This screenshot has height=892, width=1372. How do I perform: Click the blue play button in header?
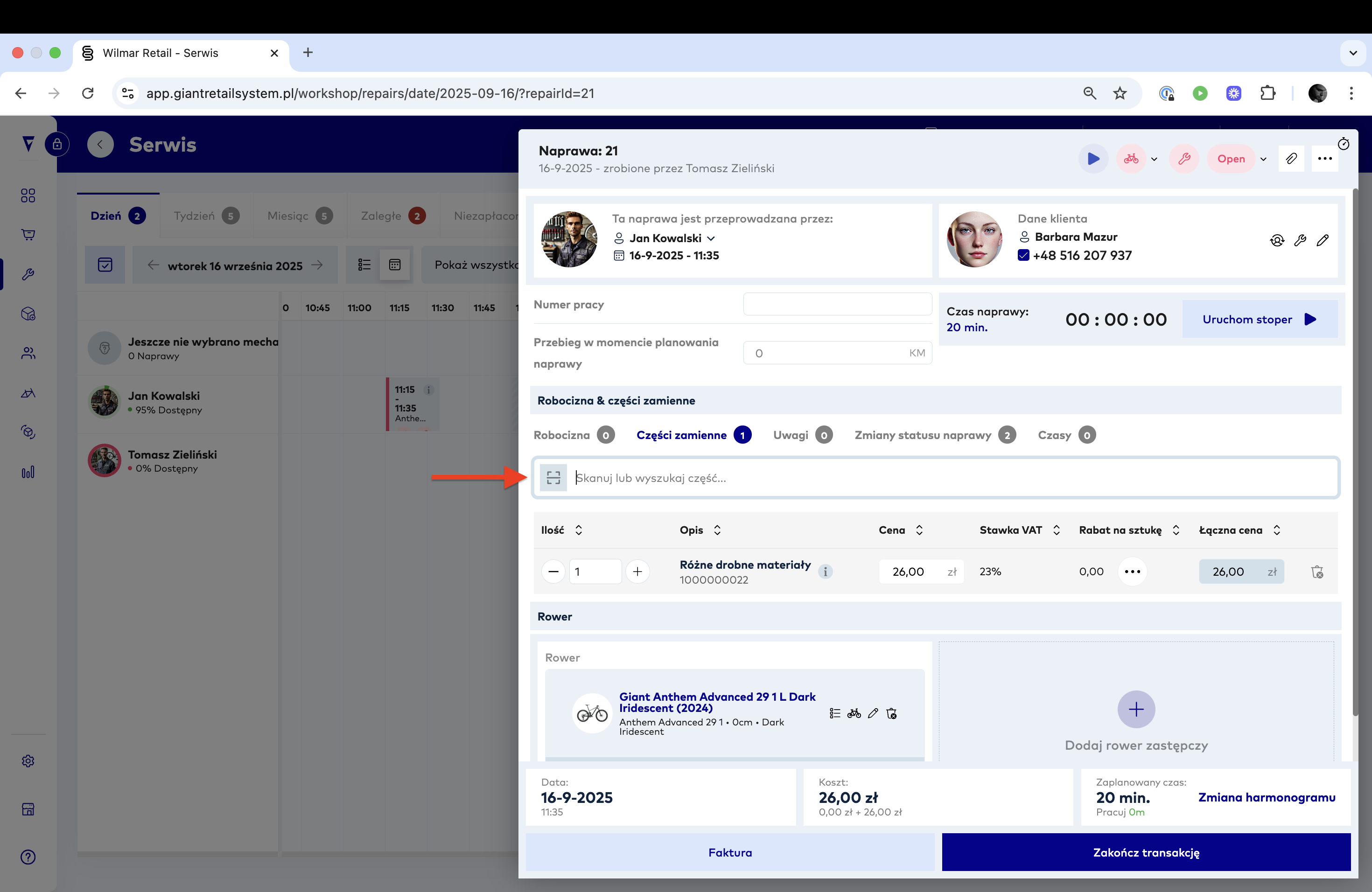(1093, 159)
